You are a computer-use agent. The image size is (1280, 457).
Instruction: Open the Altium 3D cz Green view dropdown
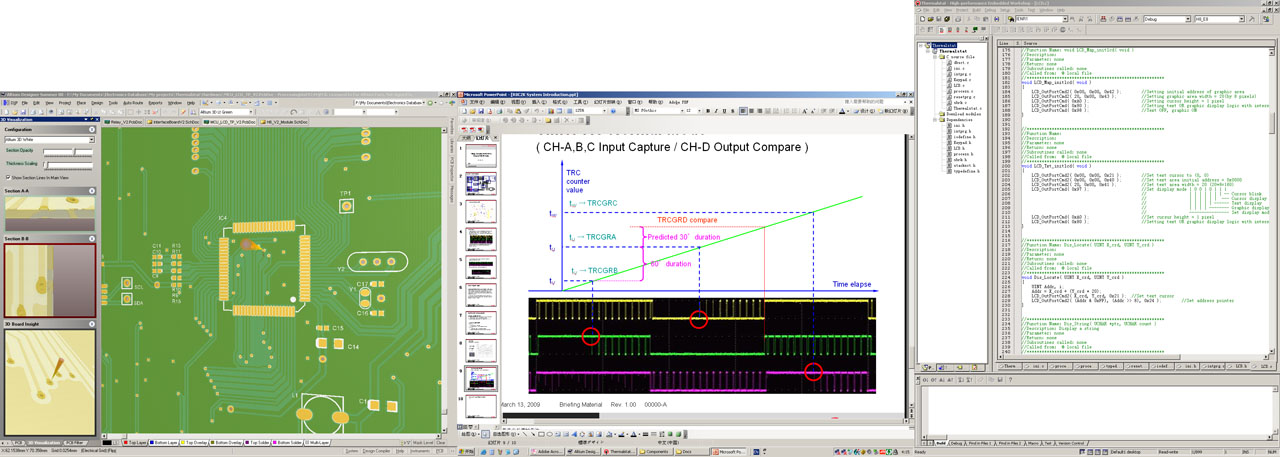coord(251,112)
